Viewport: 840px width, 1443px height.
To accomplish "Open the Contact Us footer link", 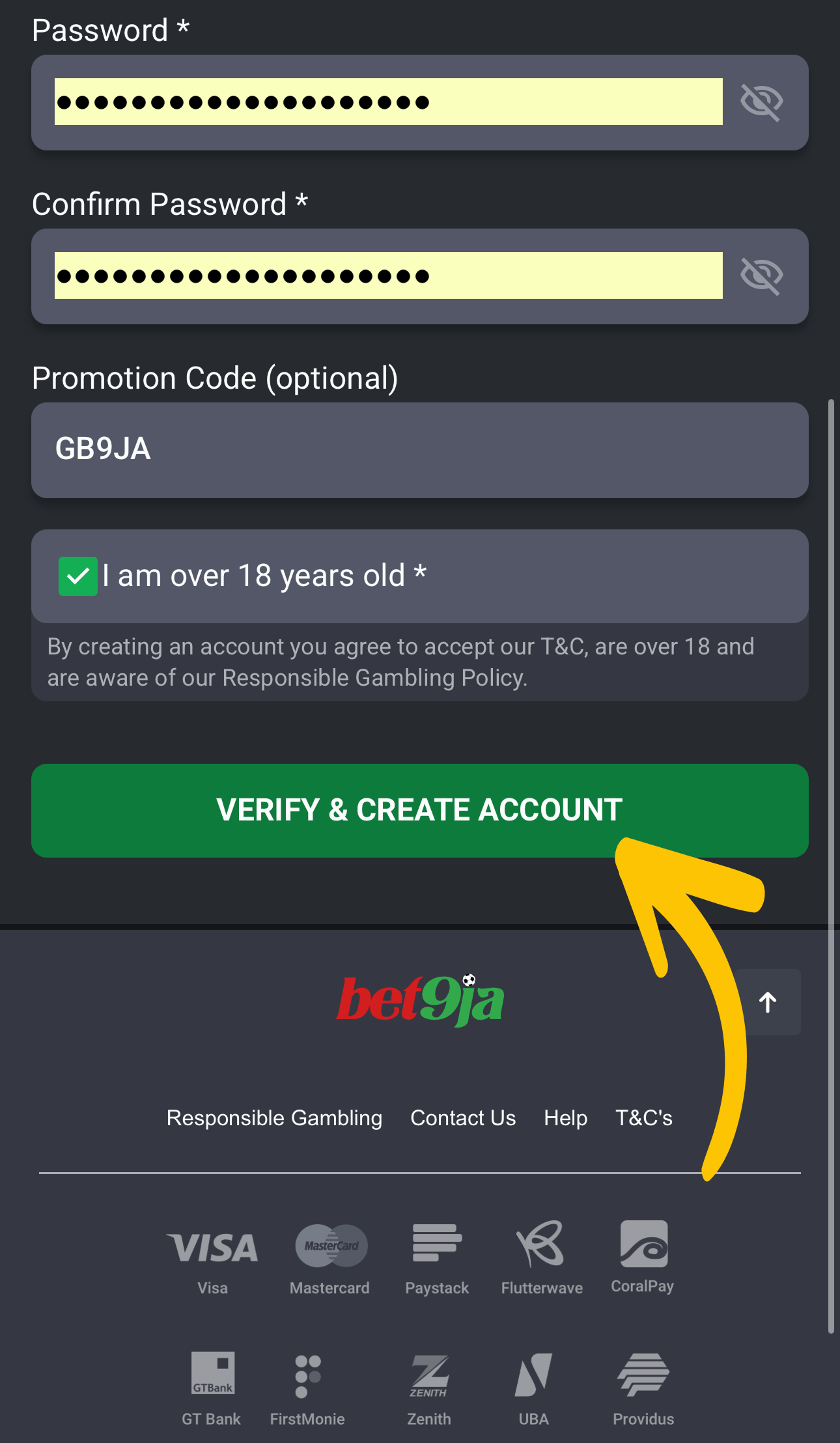I will pos(463,1118).
